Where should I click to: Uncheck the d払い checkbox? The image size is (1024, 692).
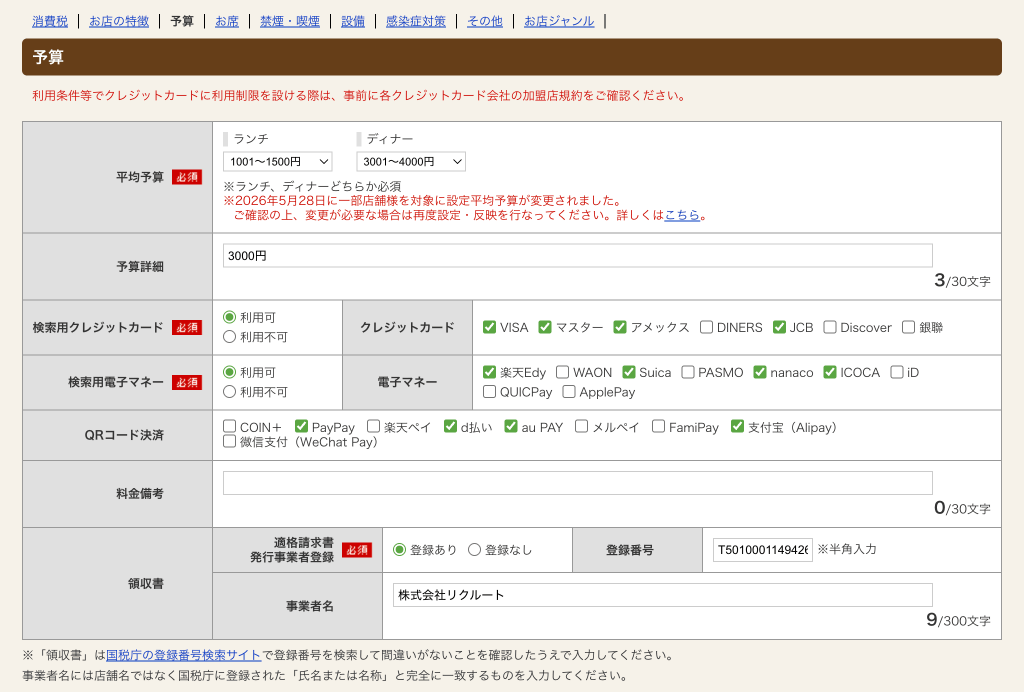coord(450,426)
